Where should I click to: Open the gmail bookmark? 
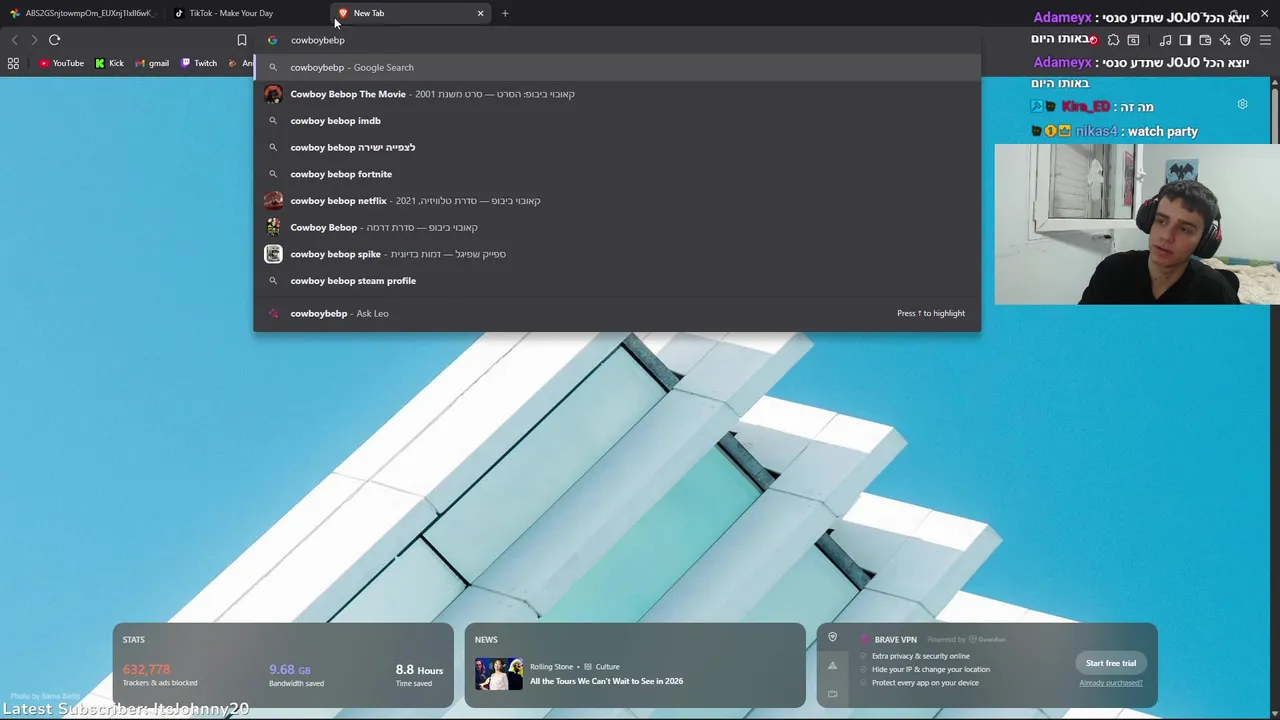(153, 63)
